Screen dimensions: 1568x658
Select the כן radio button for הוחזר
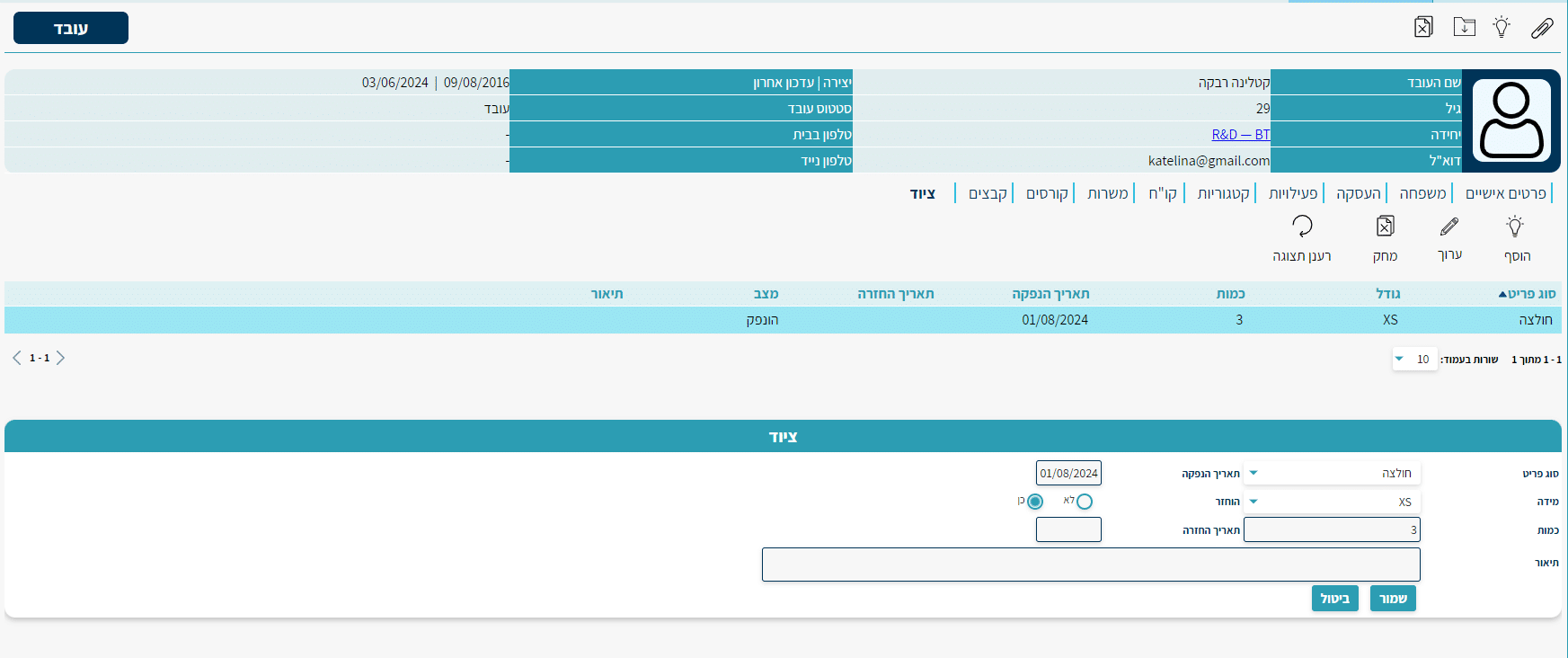[x=1035, y=502]
